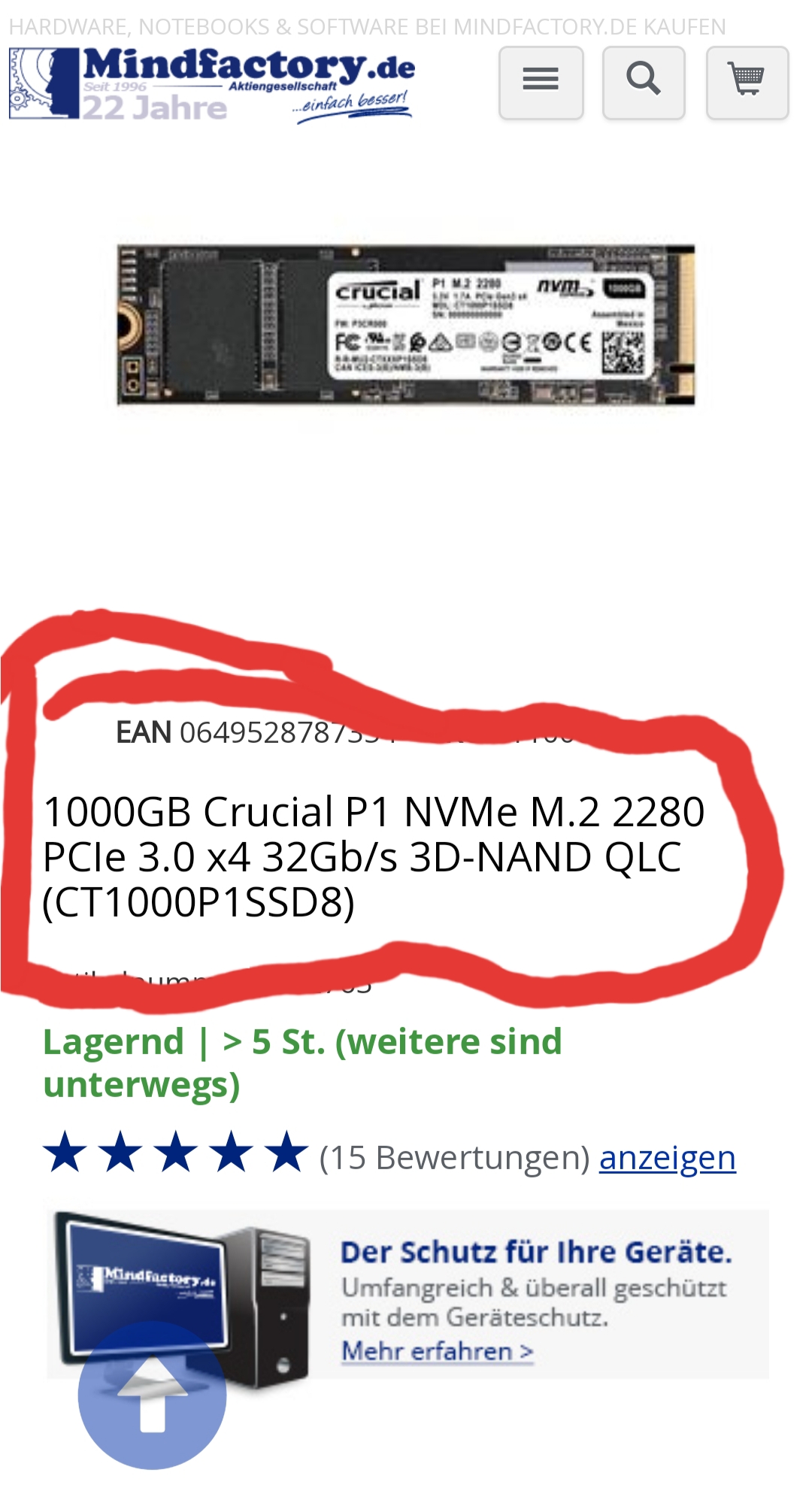Go to homepage via Mindfactory.de logo

[x=211, y=83]
